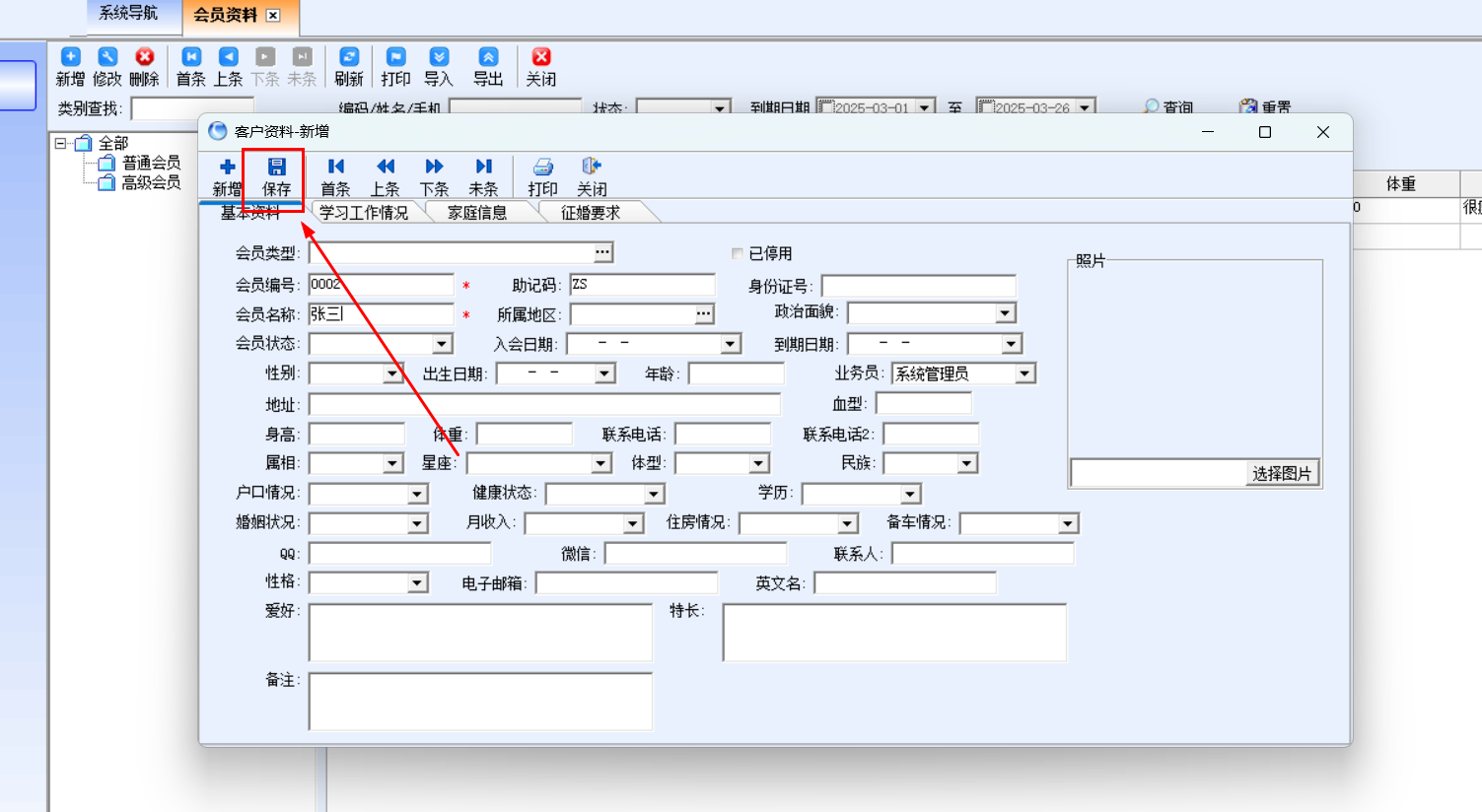Click 所属地区 browse ellipsis button
The image size is (1482, 812).
coord(703,313)
